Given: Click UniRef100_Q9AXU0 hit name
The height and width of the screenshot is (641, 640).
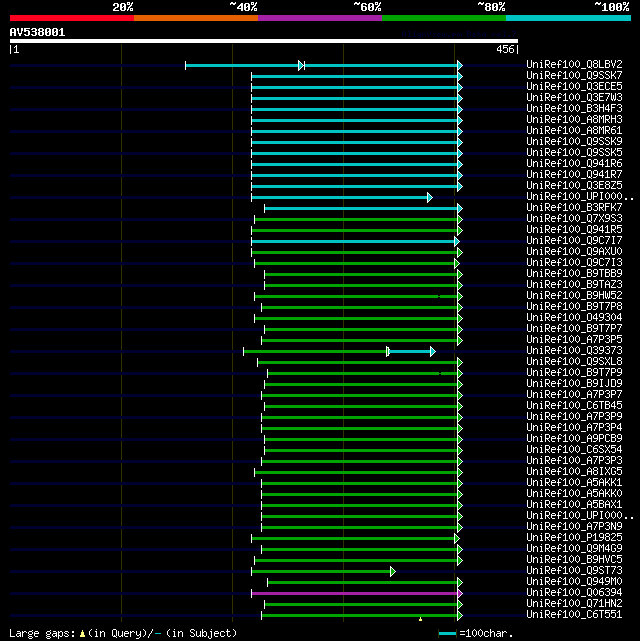Looking at the screenshot, I should pyautogui.click(x=574, y=252).
